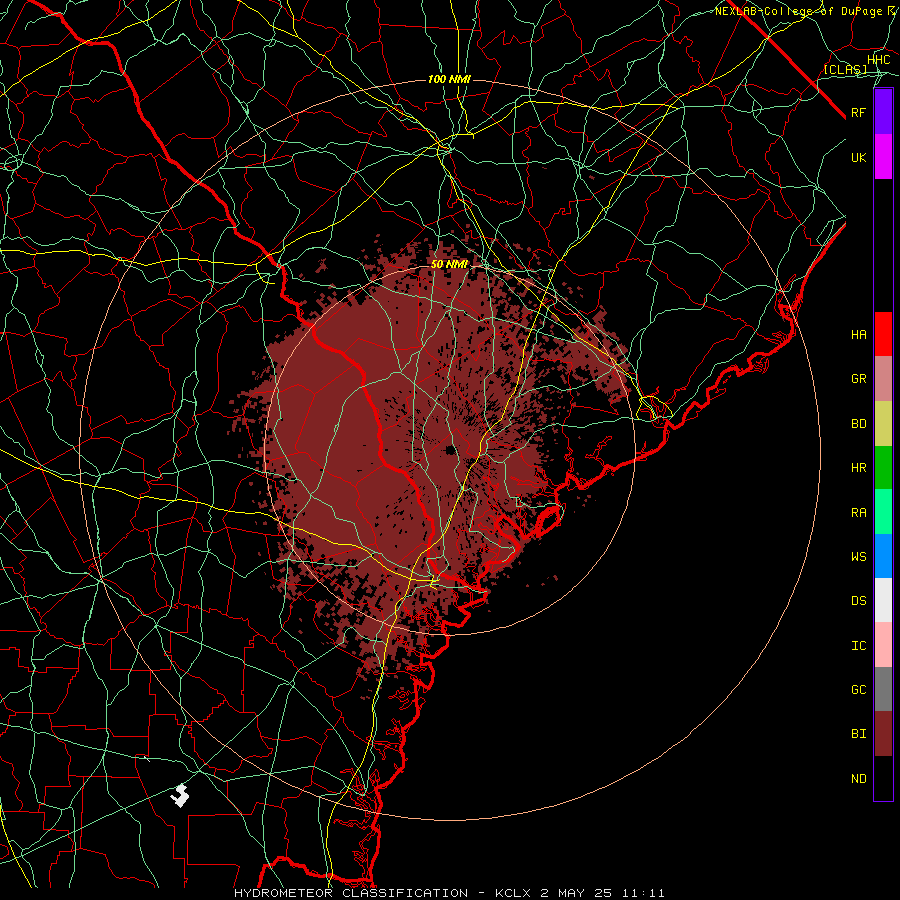Click the RA legend label
This screenshot has height=900, width=900.
coord(859,513)
